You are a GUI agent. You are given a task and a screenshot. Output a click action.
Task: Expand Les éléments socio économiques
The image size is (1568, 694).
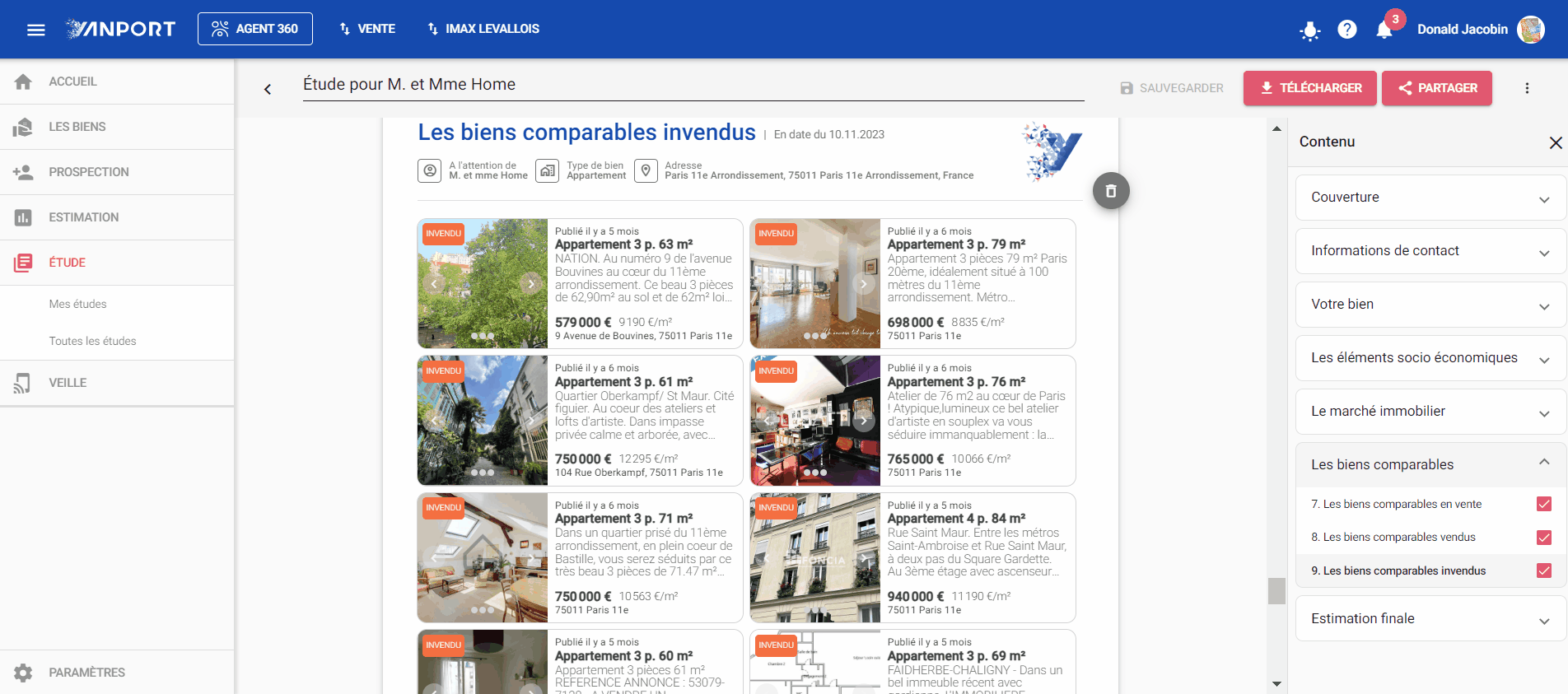click(1430, 358)
